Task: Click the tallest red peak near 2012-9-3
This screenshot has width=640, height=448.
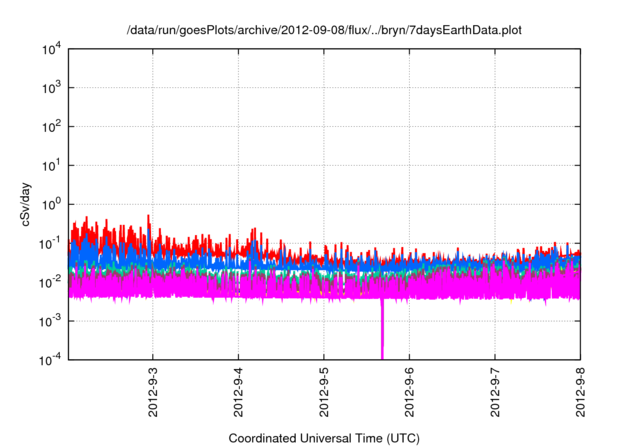Action: click(x=150, y=218)
